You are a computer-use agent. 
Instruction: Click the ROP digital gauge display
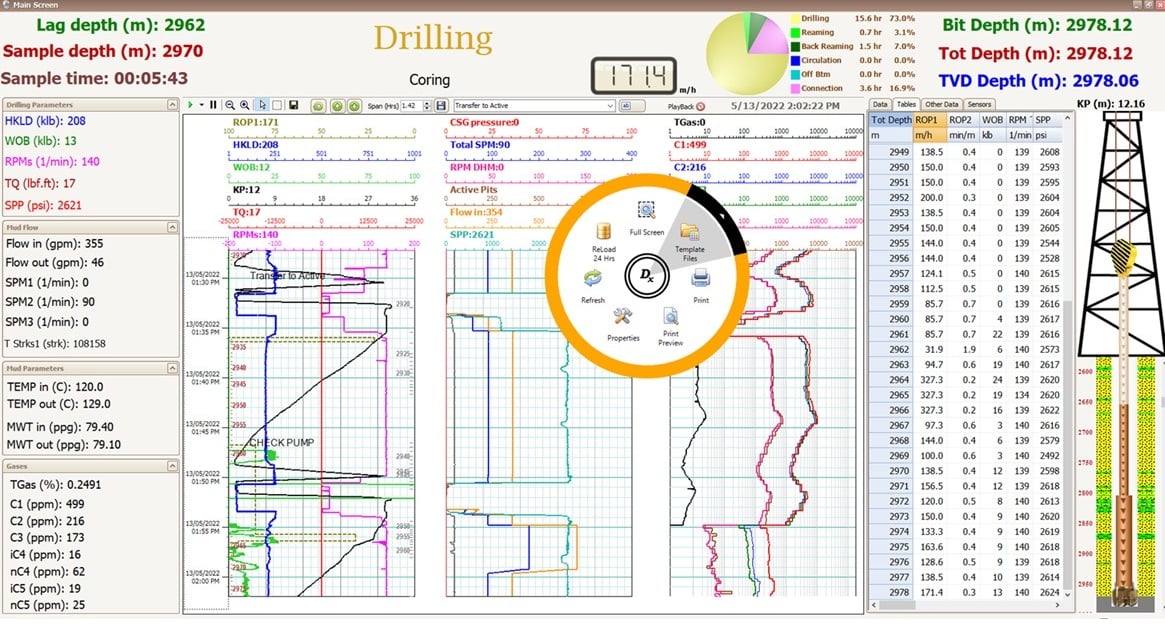[x=634, y=76]
